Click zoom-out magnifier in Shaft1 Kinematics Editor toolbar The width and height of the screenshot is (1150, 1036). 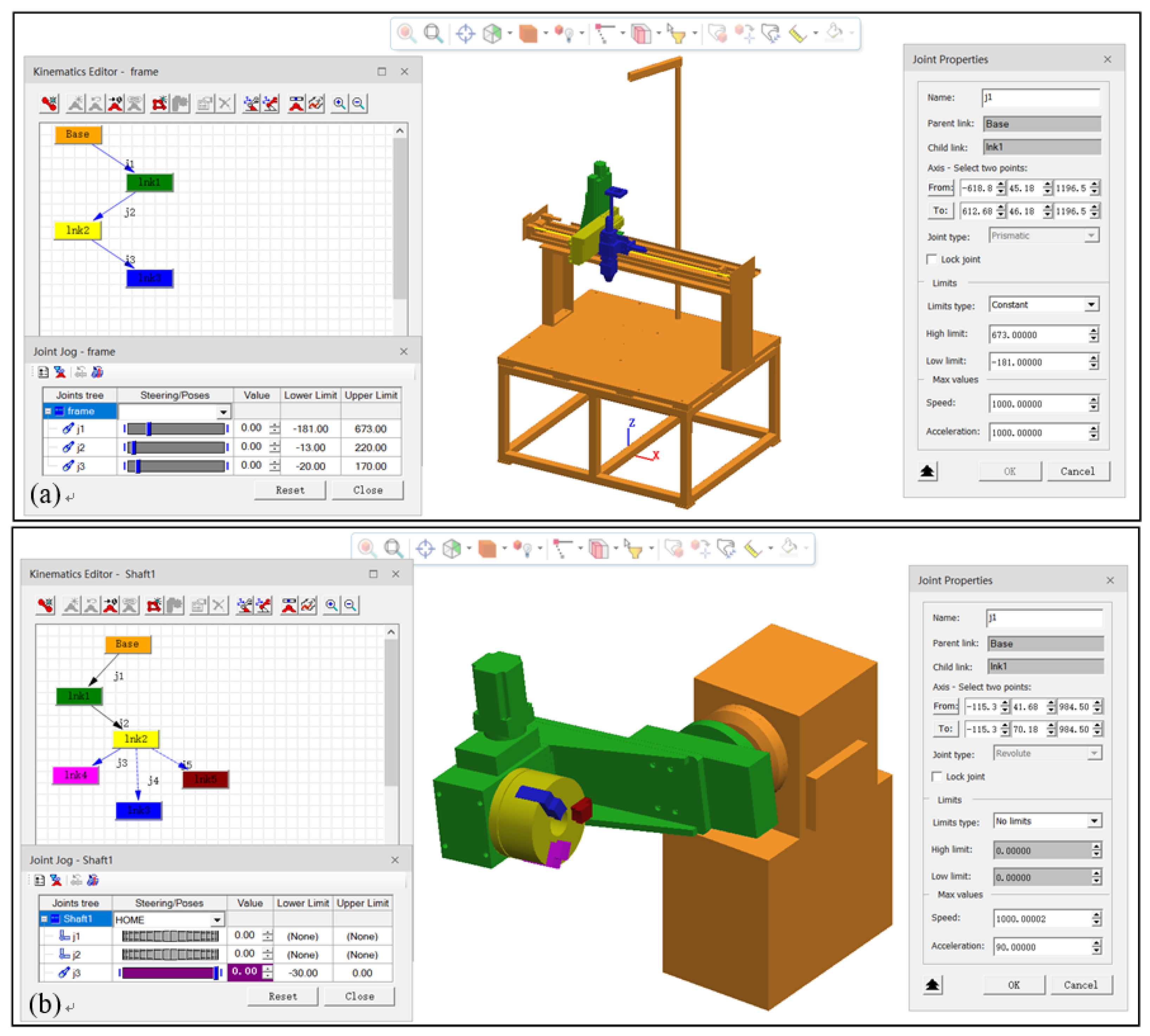351,606
